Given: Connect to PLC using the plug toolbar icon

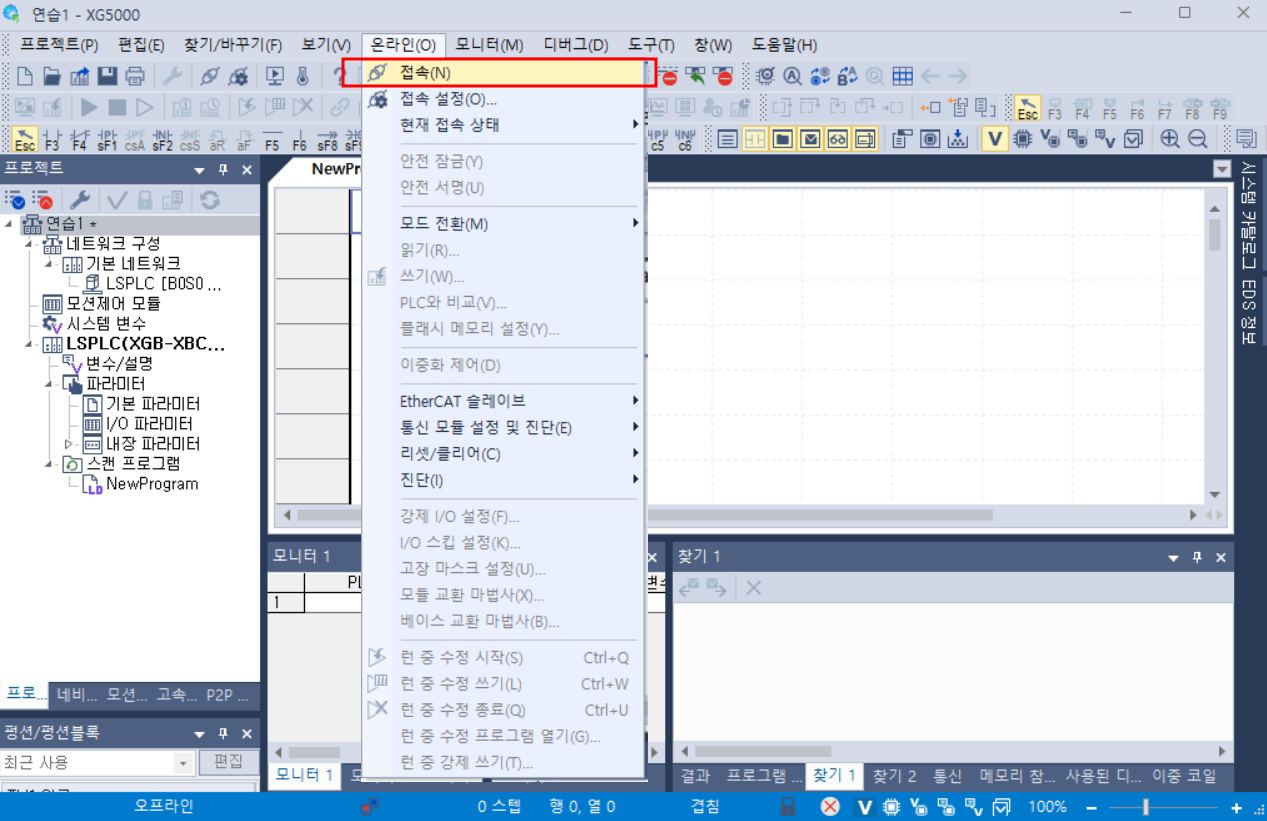Looking at the screenshot, I should click(x=209, y=76).
